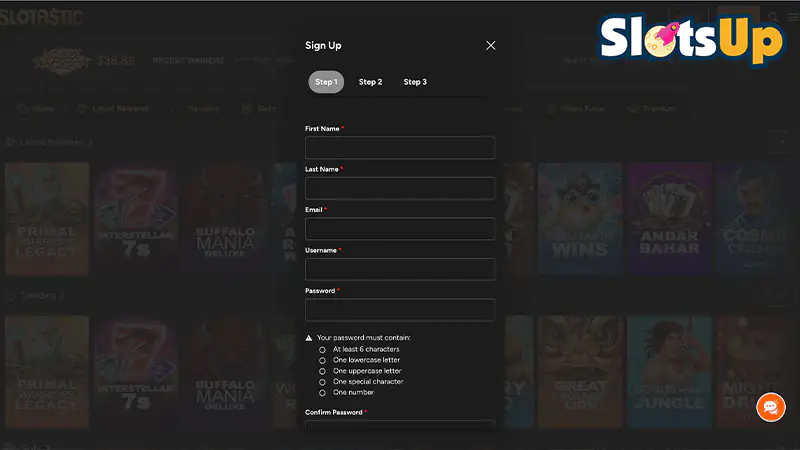
Task: Open Interstellar 7s in Trending row
Action: [136, 372]
